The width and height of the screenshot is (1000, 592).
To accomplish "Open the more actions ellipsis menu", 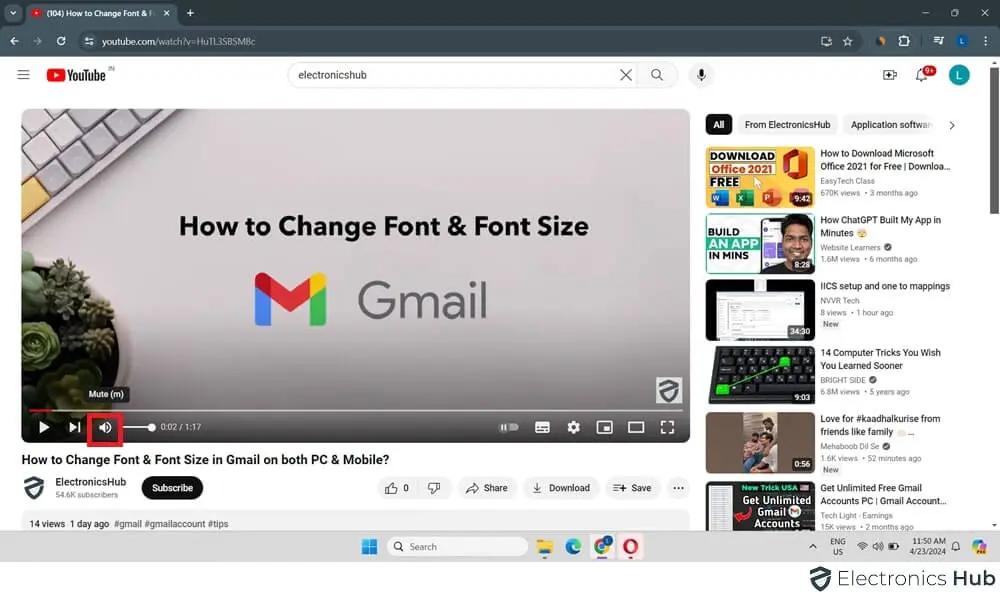I will click(x=678, y=487).
